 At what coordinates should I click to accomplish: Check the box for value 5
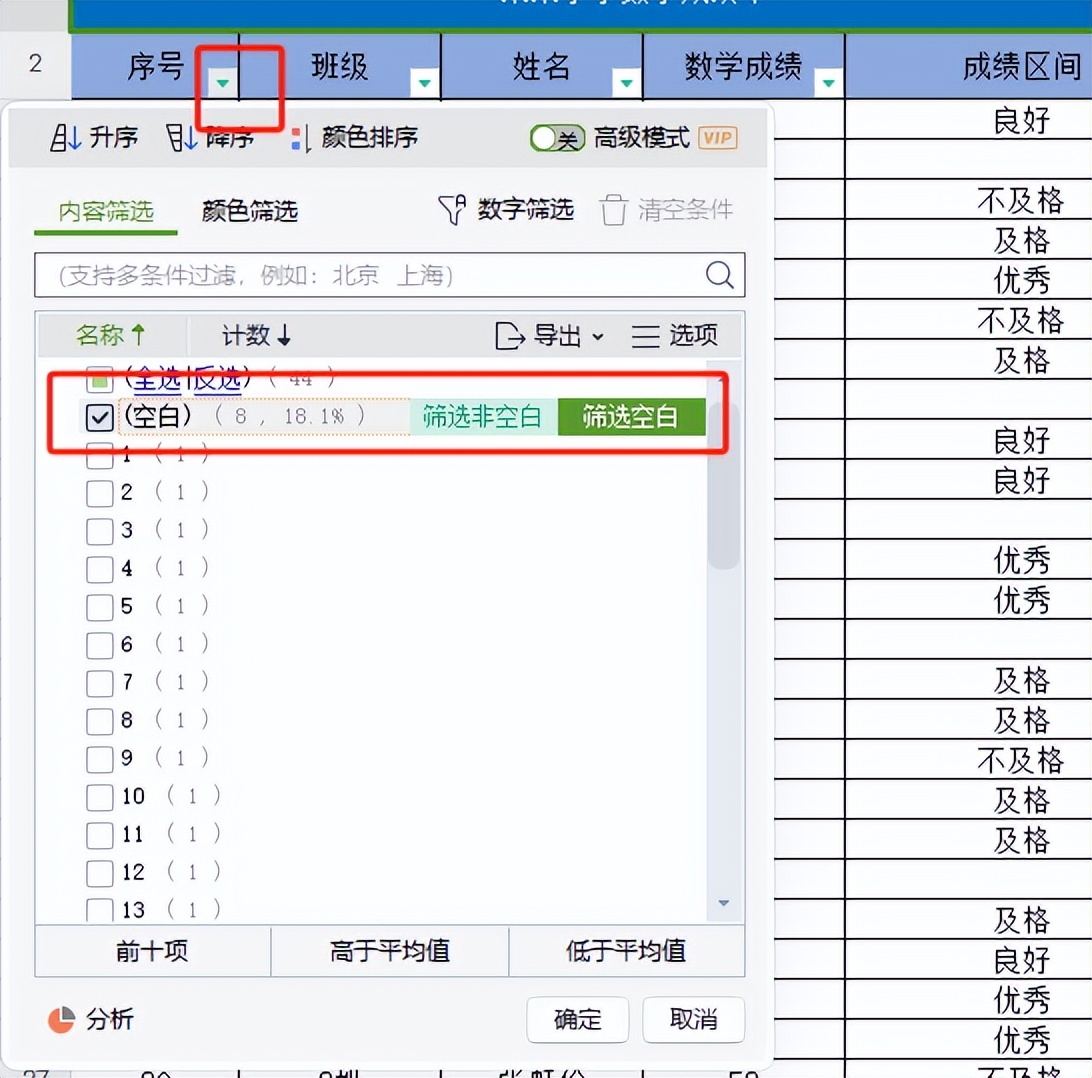[x=100, y=607]
